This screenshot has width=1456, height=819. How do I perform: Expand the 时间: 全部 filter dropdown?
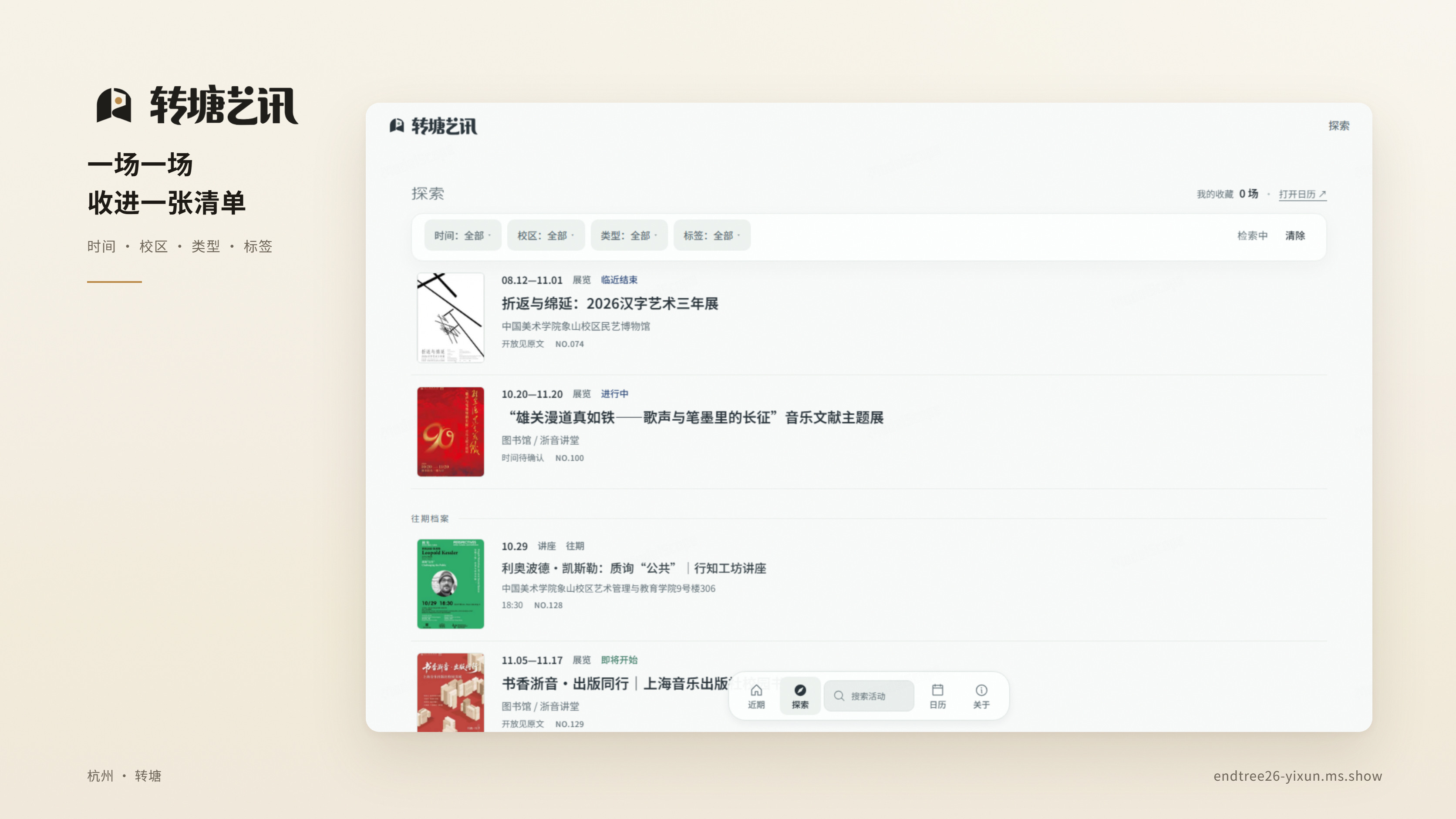point(462,235)
